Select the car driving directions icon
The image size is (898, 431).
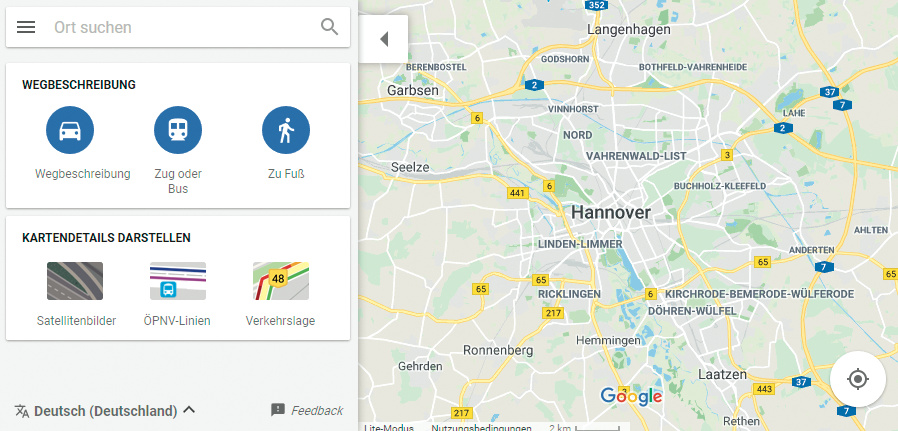pyautogui.click(x=70, y=130)
